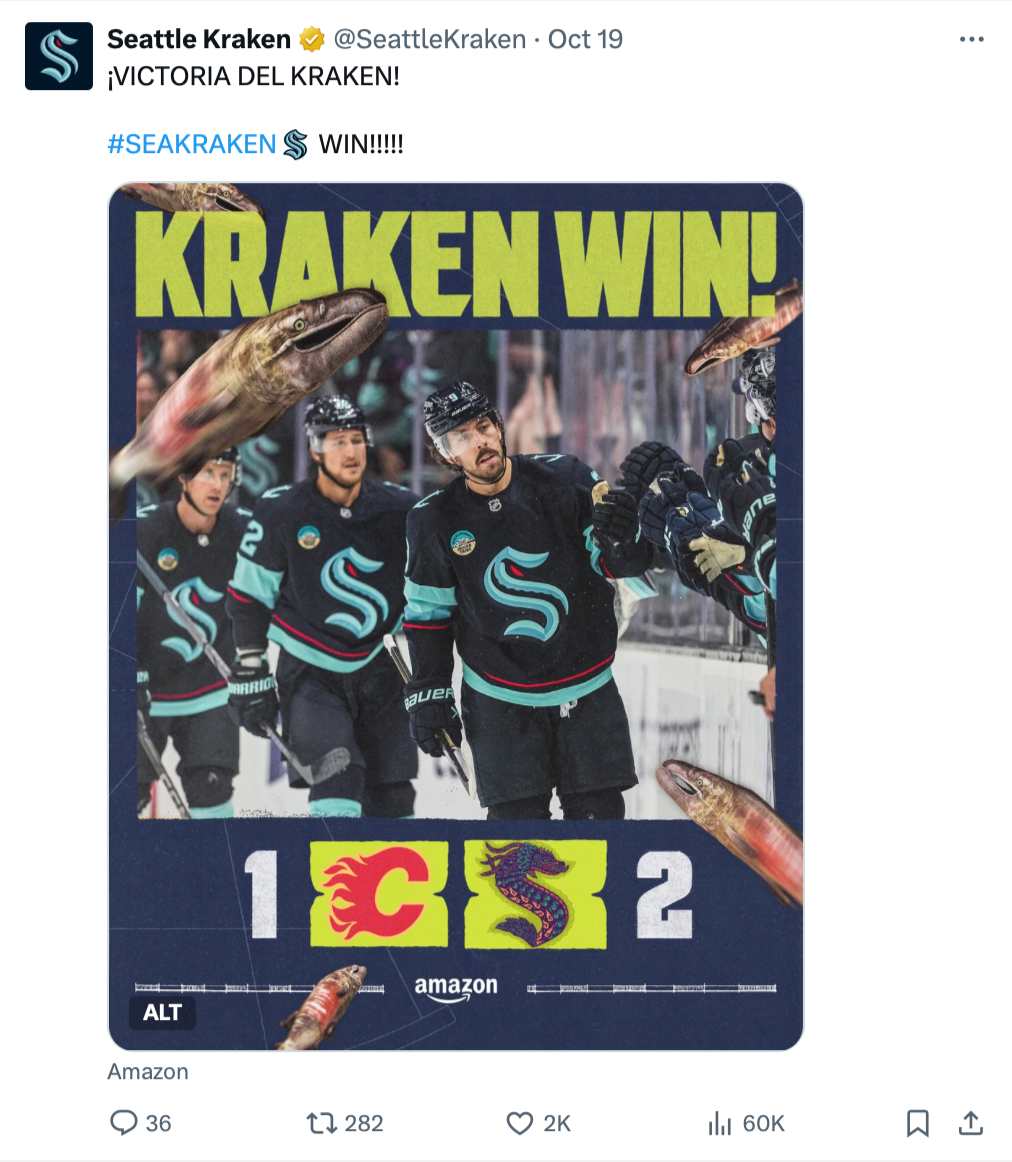The image size is (1012, 1162).
Task: Show the ALT image description badge
Action: click(x=162, y=1012)
